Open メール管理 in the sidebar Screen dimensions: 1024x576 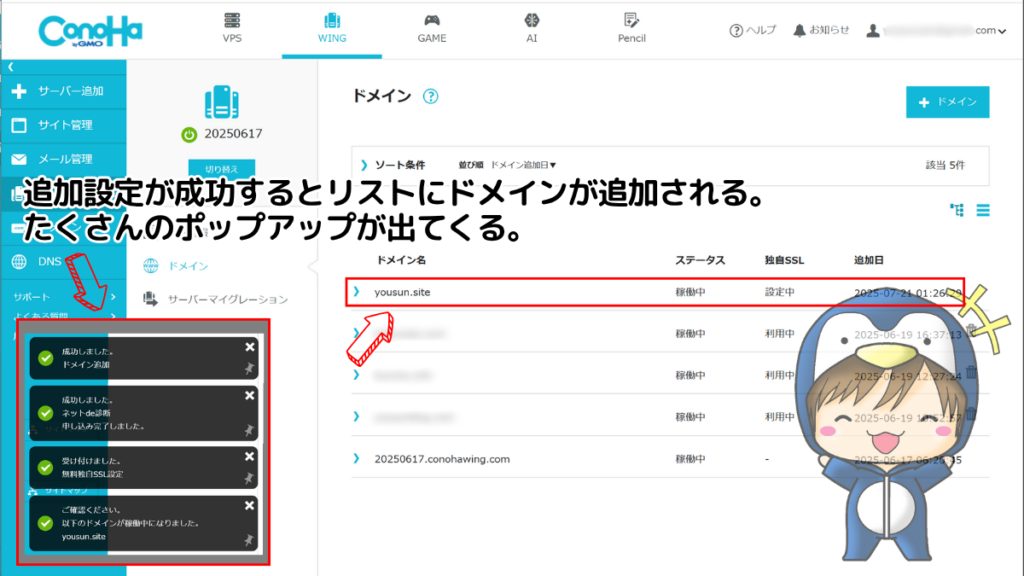coord(63,159)
